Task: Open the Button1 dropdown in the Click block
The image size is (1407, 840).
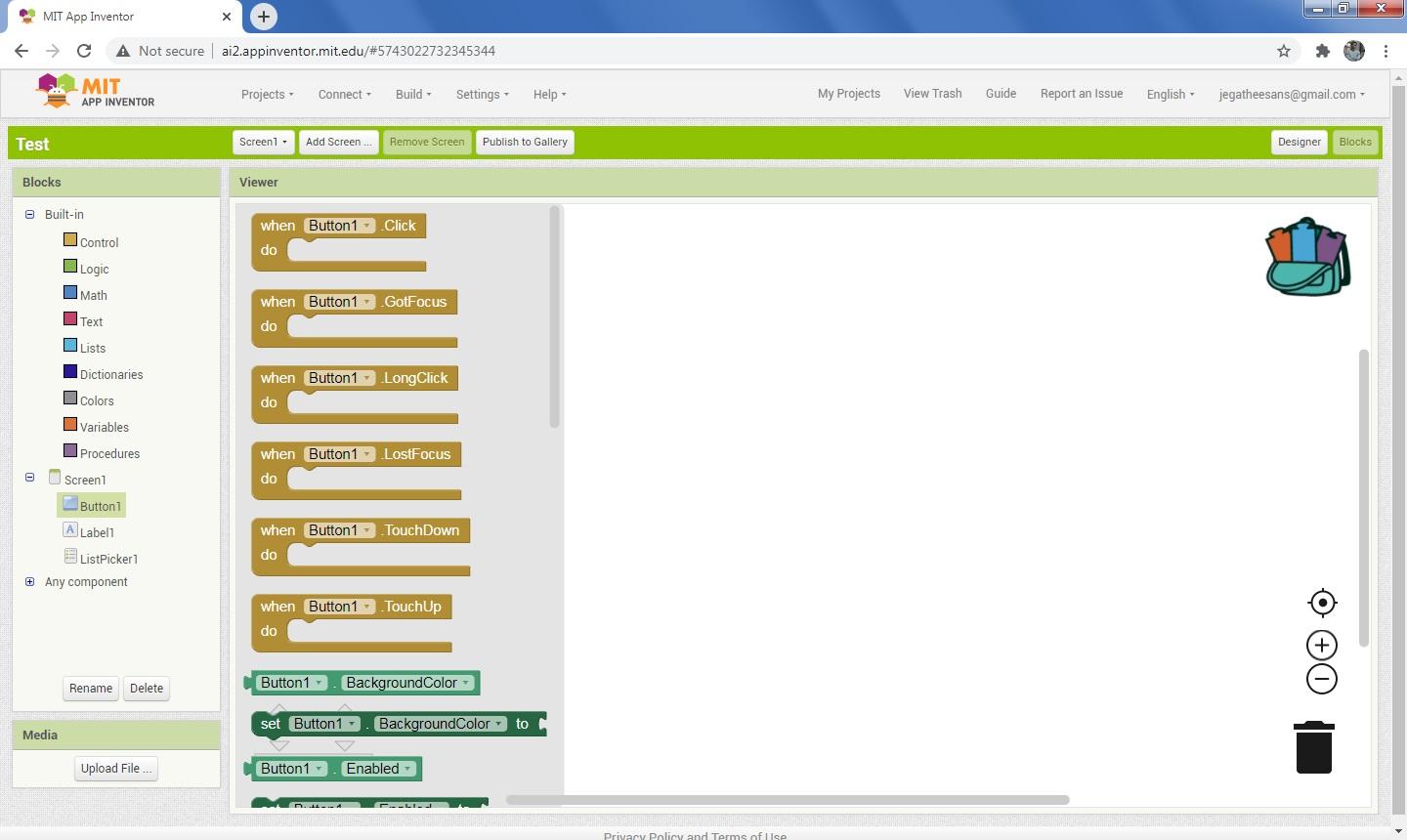Action: pyautogui.click(x=367, y=225)
